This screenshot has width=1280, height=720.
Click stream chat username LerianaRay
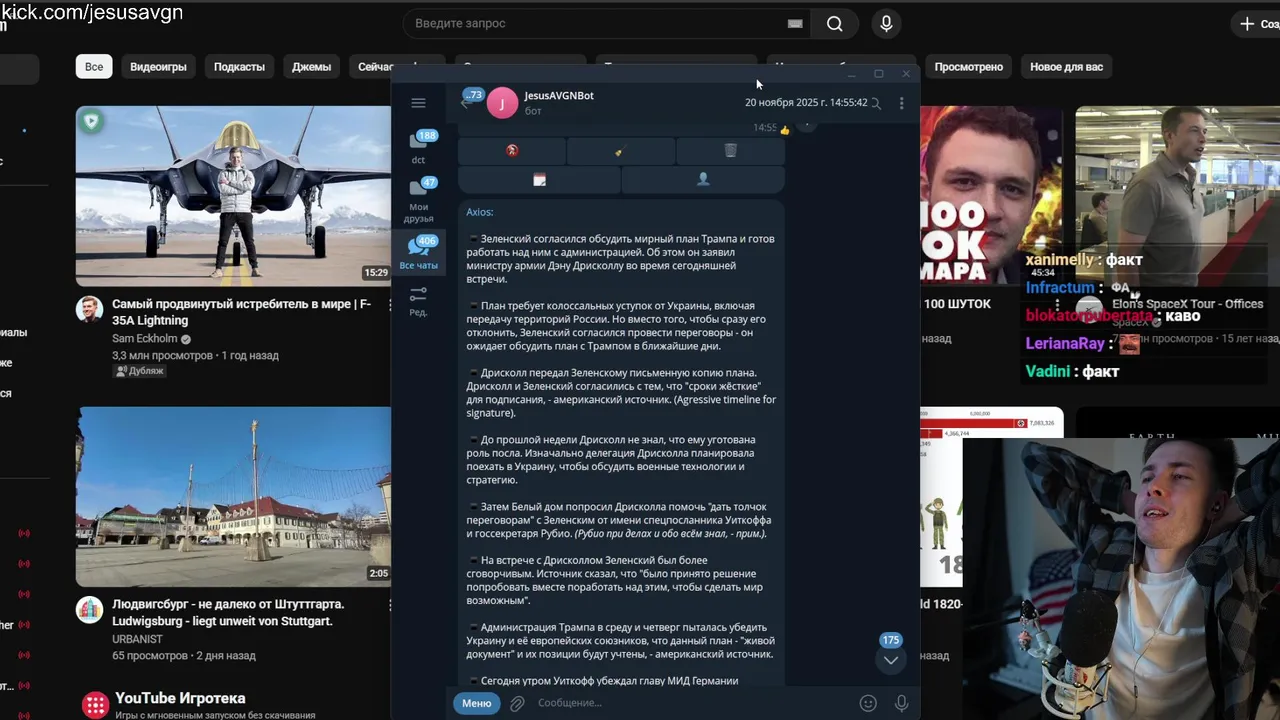(1065, 343)
